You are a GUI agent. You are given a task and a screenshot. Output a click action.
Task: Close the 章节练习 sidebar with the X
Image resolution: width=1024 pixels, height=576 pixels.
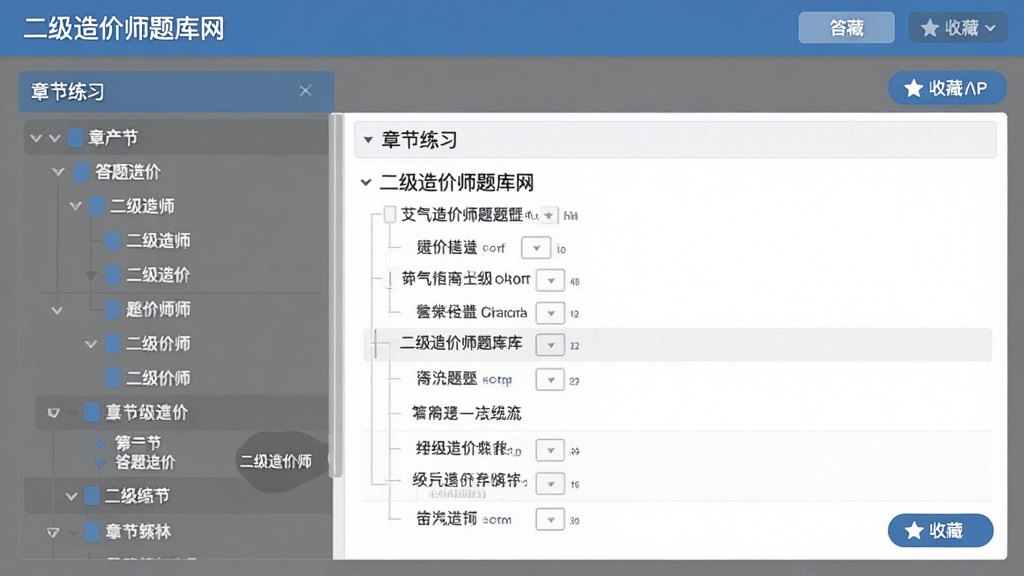point(305,91)
